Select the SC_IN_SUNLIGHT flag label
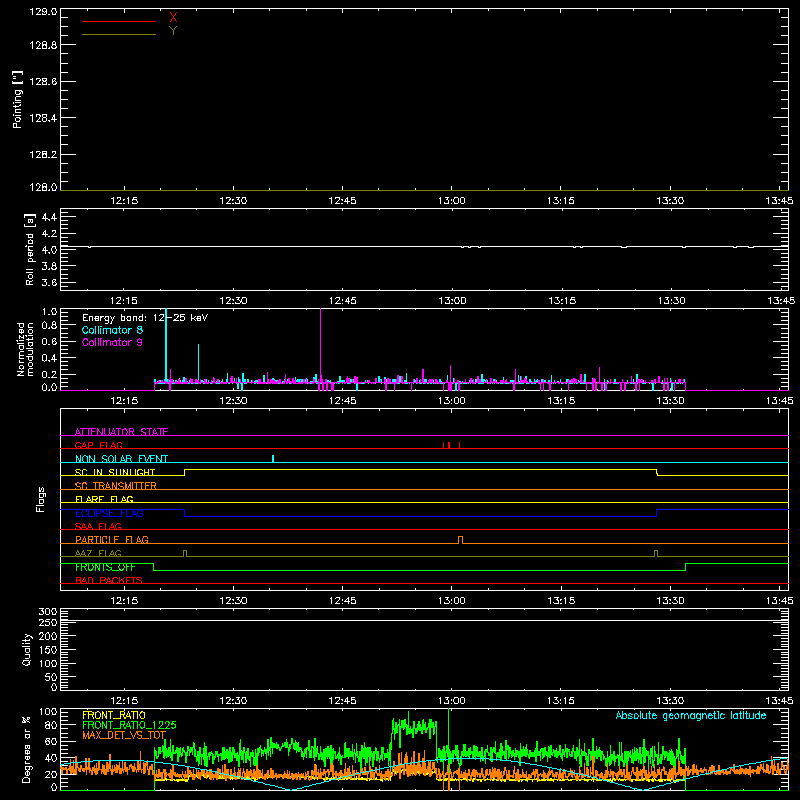Screen dimensions: 800x800 [x=115, y=472]
